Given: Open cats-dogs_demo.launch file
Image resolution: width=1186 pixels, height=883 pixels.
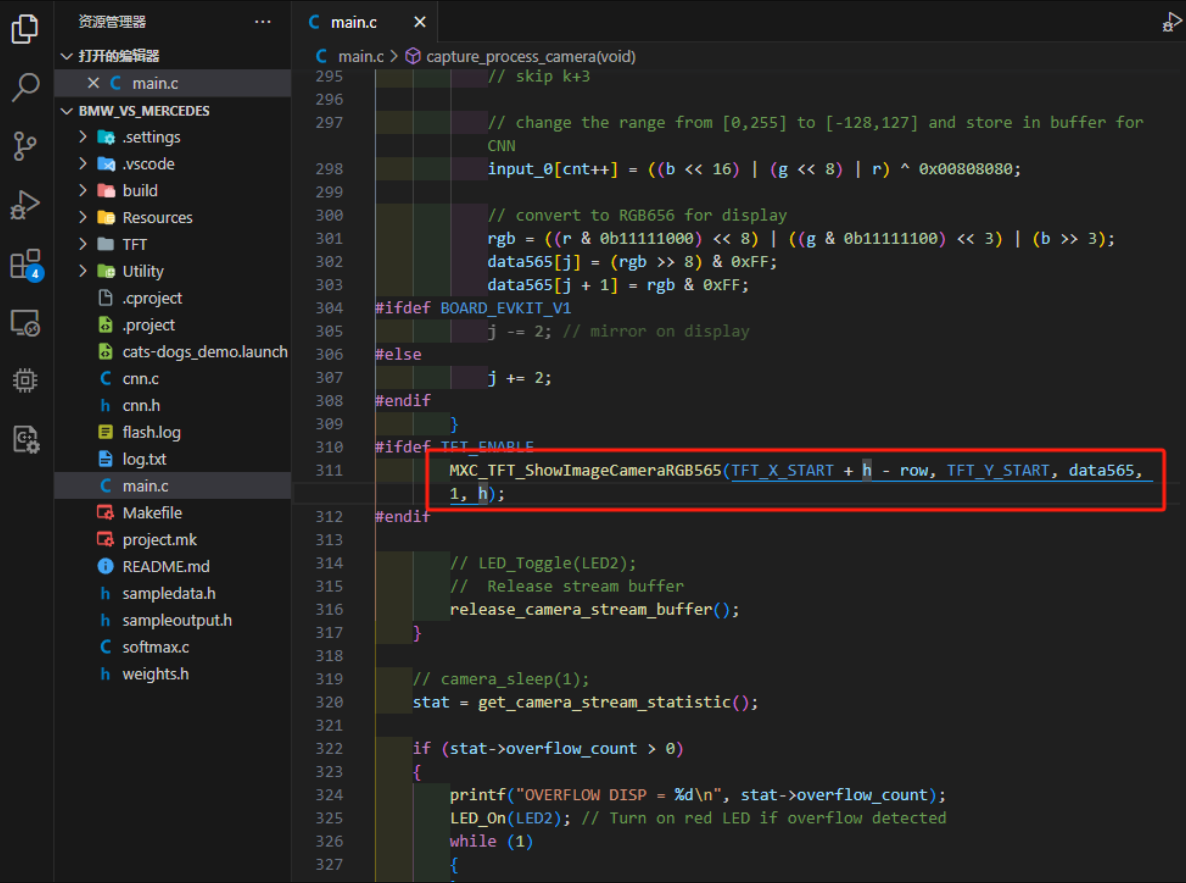Looking at the screenshot, I should (205, 352).
